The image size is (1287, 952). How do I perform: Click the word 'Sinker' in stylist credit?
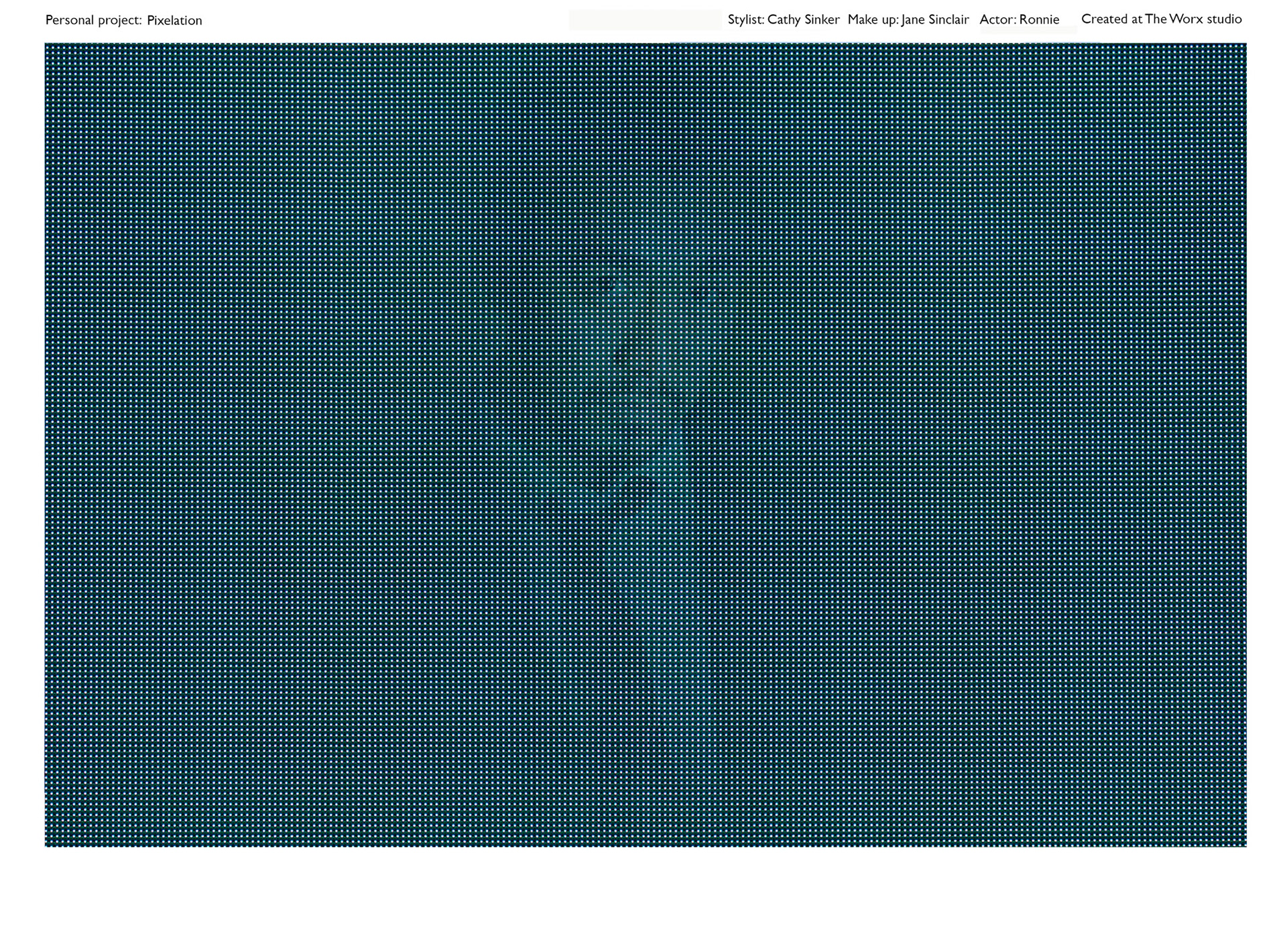pyautogui.click(x=822, y=19)
